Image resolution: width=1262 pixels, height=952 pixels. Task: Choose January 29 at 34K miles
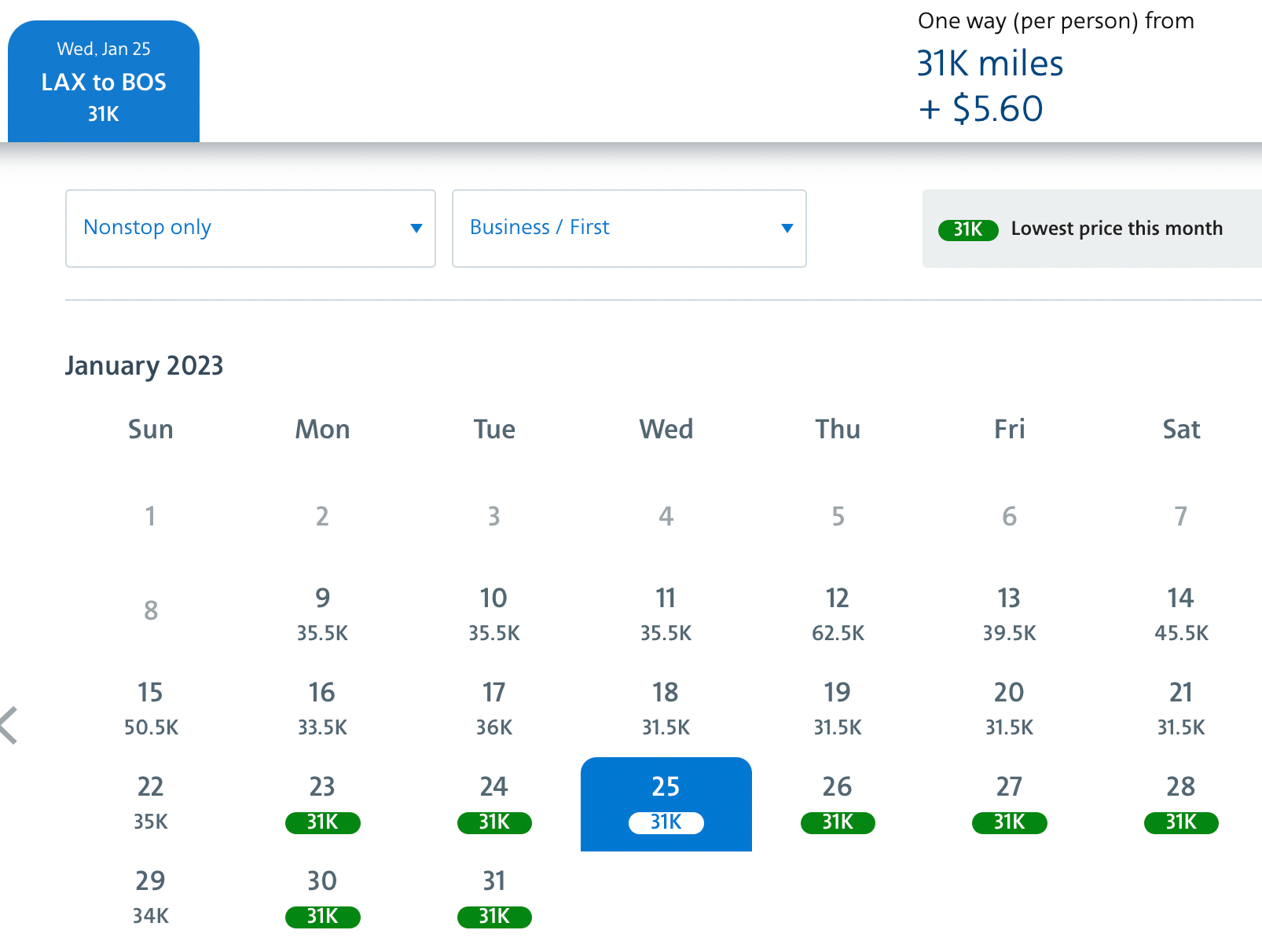click(150, 895)
